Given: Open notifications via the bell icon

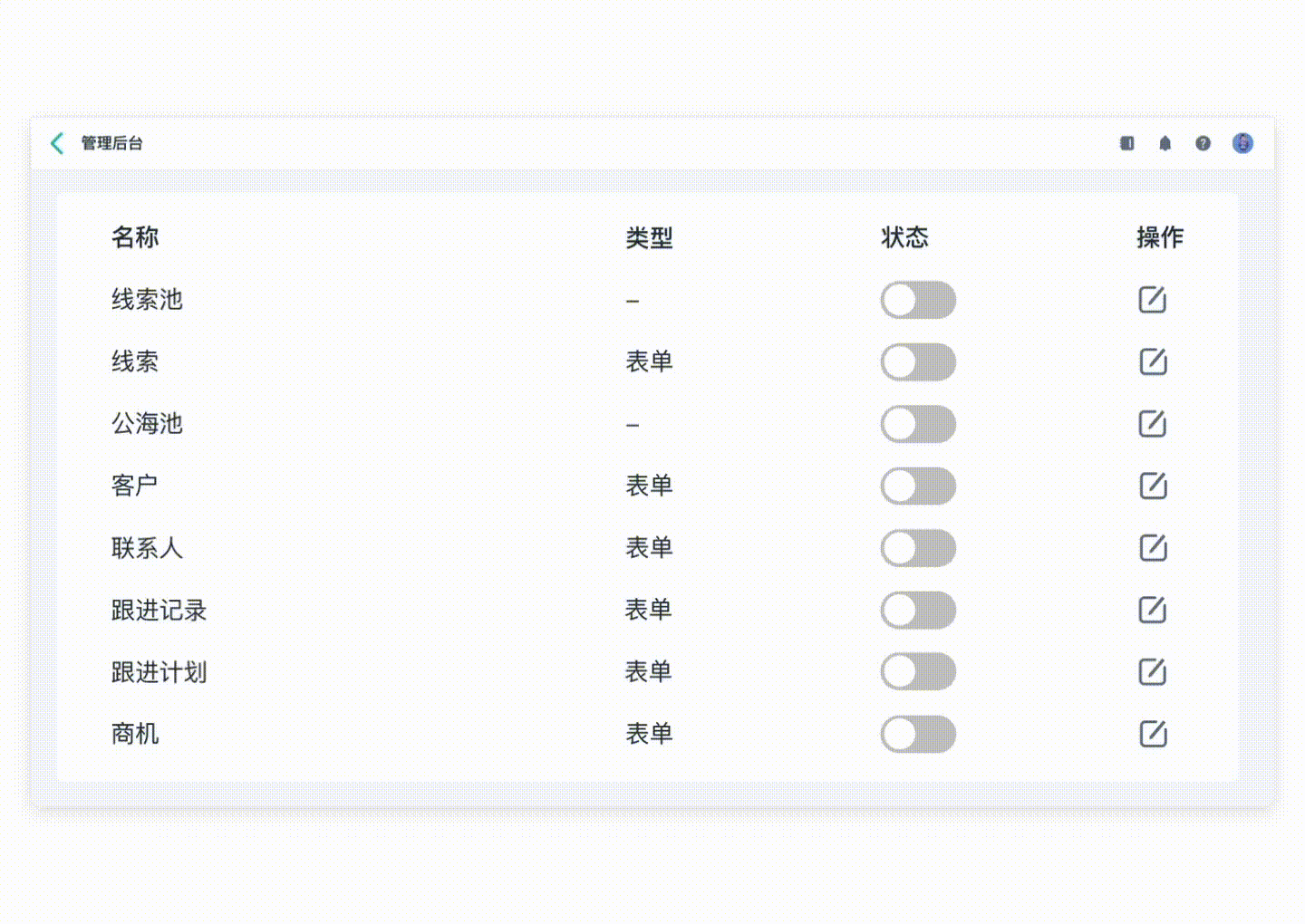Looking at the screenshot, I should (x=1165, y=143).
